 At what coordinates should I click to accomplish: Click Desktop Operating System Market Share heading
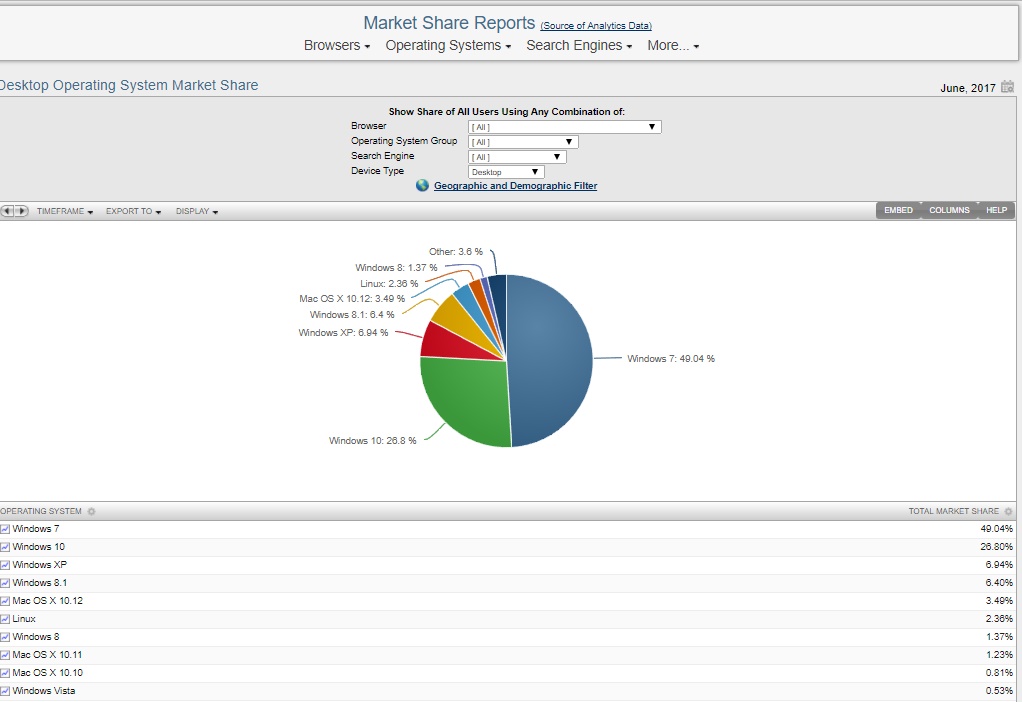click(x=129, y=85)
